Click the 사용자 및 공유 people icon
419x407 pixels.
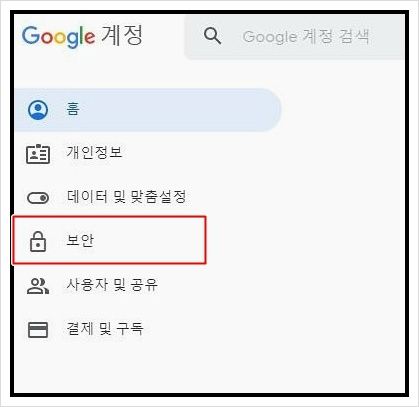38,286
